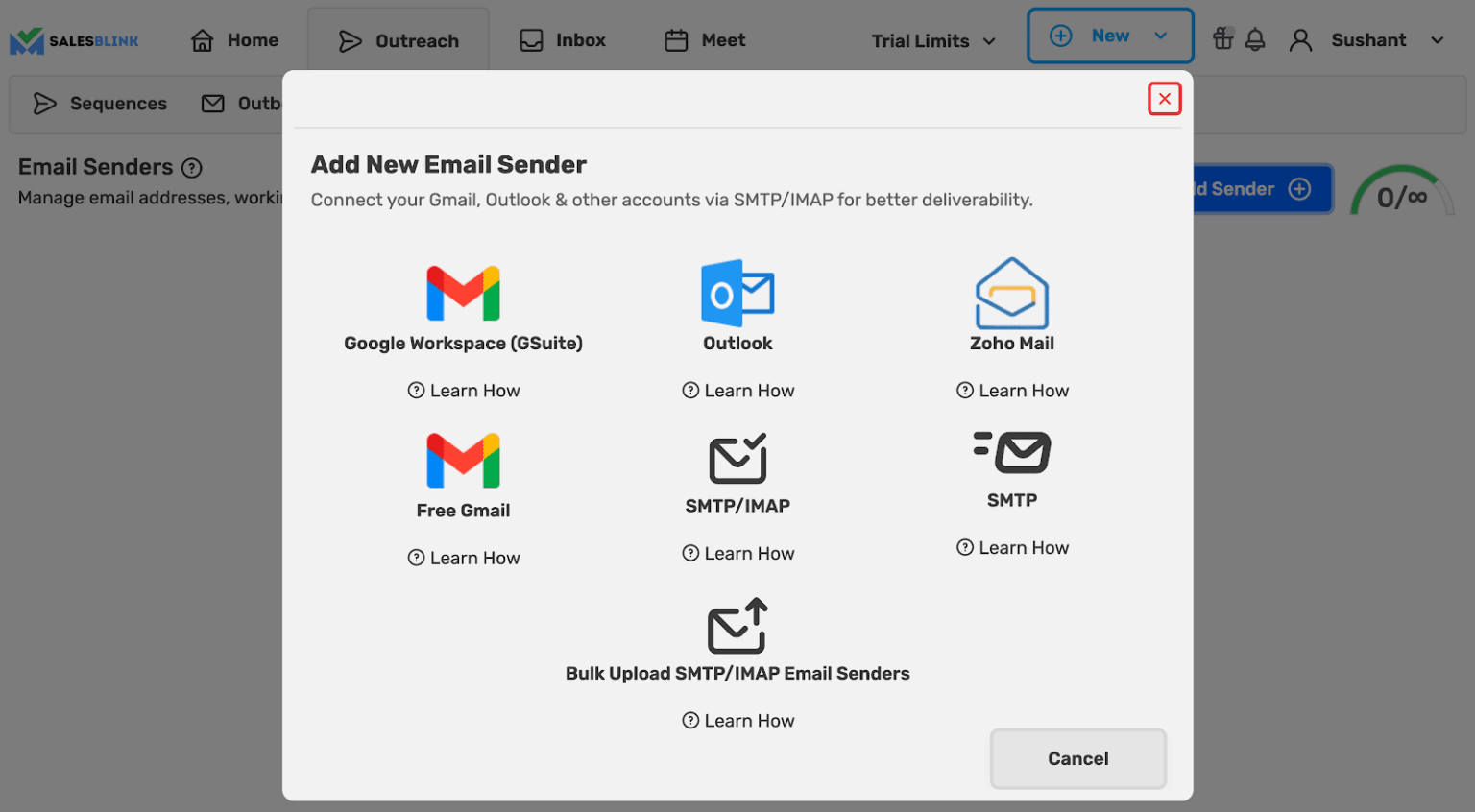Close the Add New Email Sender dialog
Screen dimensions: 1475x812
pos(1164,99)
